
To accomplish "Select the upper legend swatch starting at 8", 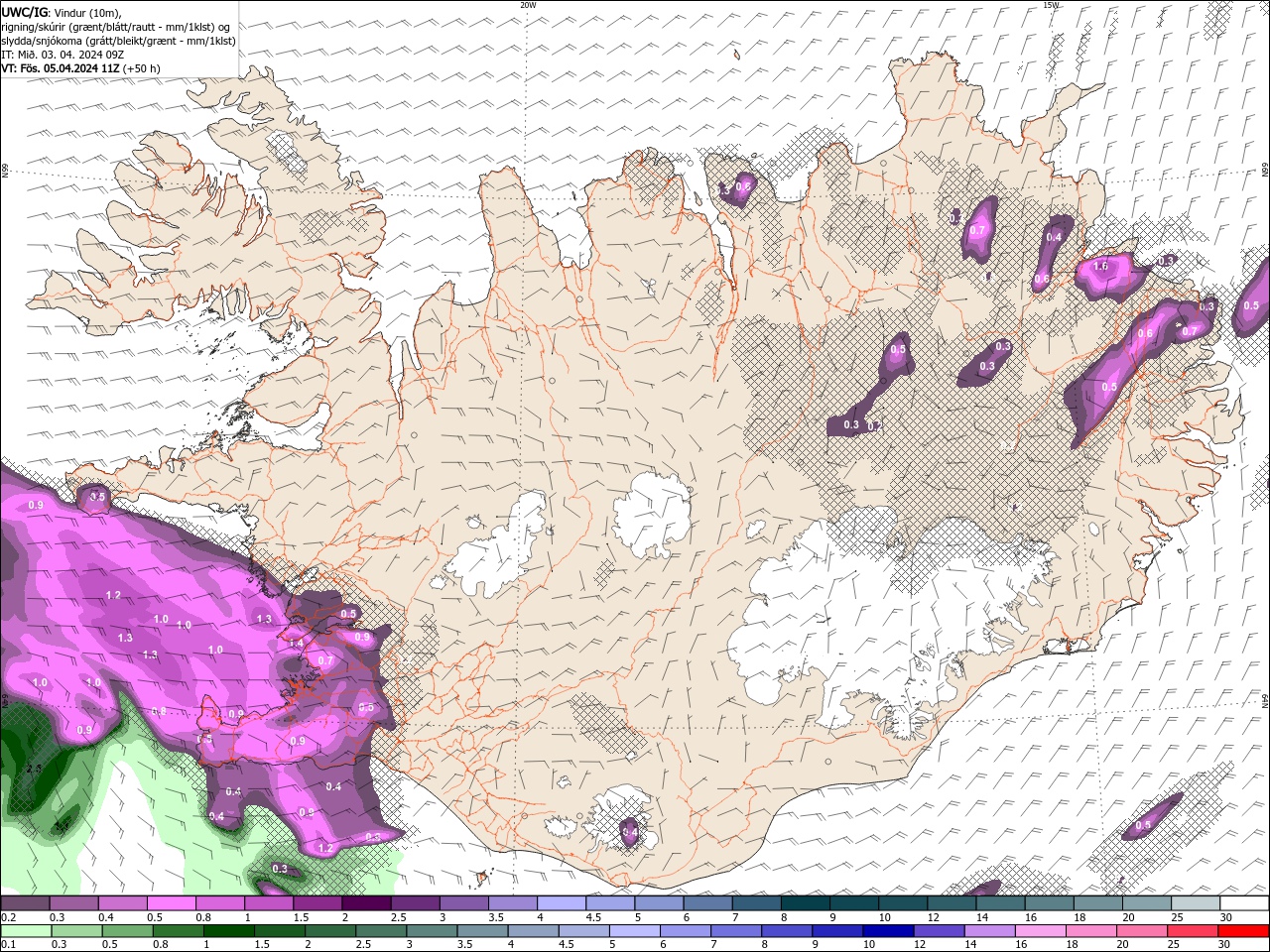I will point(804,903).
